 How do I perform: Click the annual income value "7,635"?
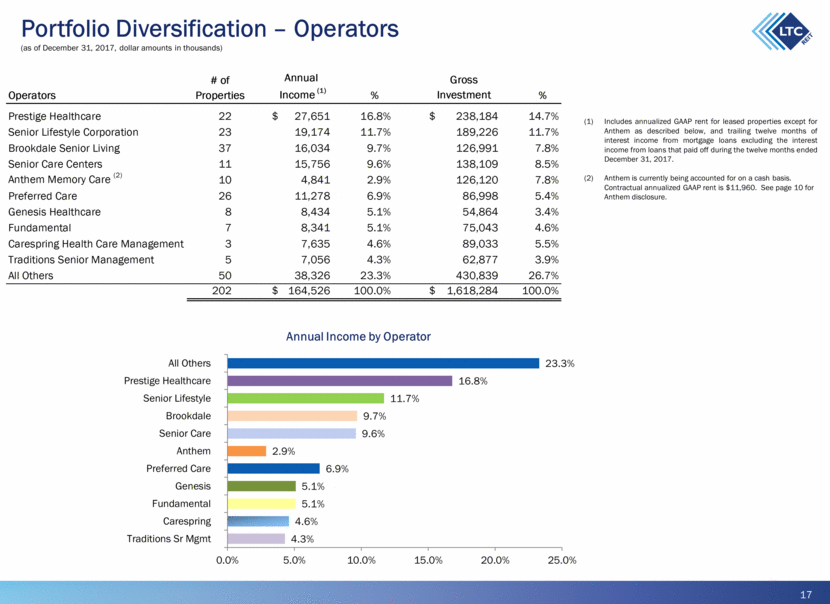pos(315,244)
